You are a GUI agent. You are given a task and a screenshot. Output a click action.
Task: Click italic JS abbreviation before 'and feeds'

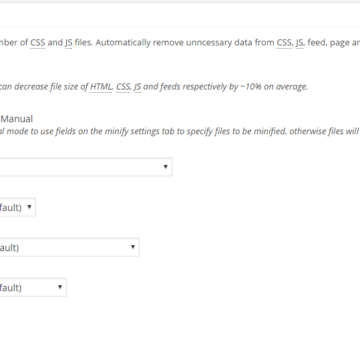pyautogui.click(x=137, y=87)
